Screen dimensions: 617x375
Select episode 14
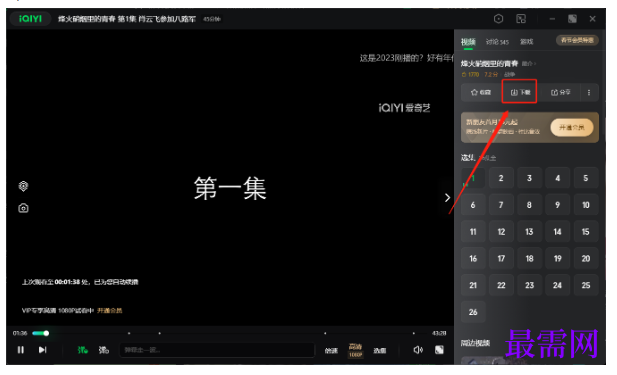[x=558, y=232]
